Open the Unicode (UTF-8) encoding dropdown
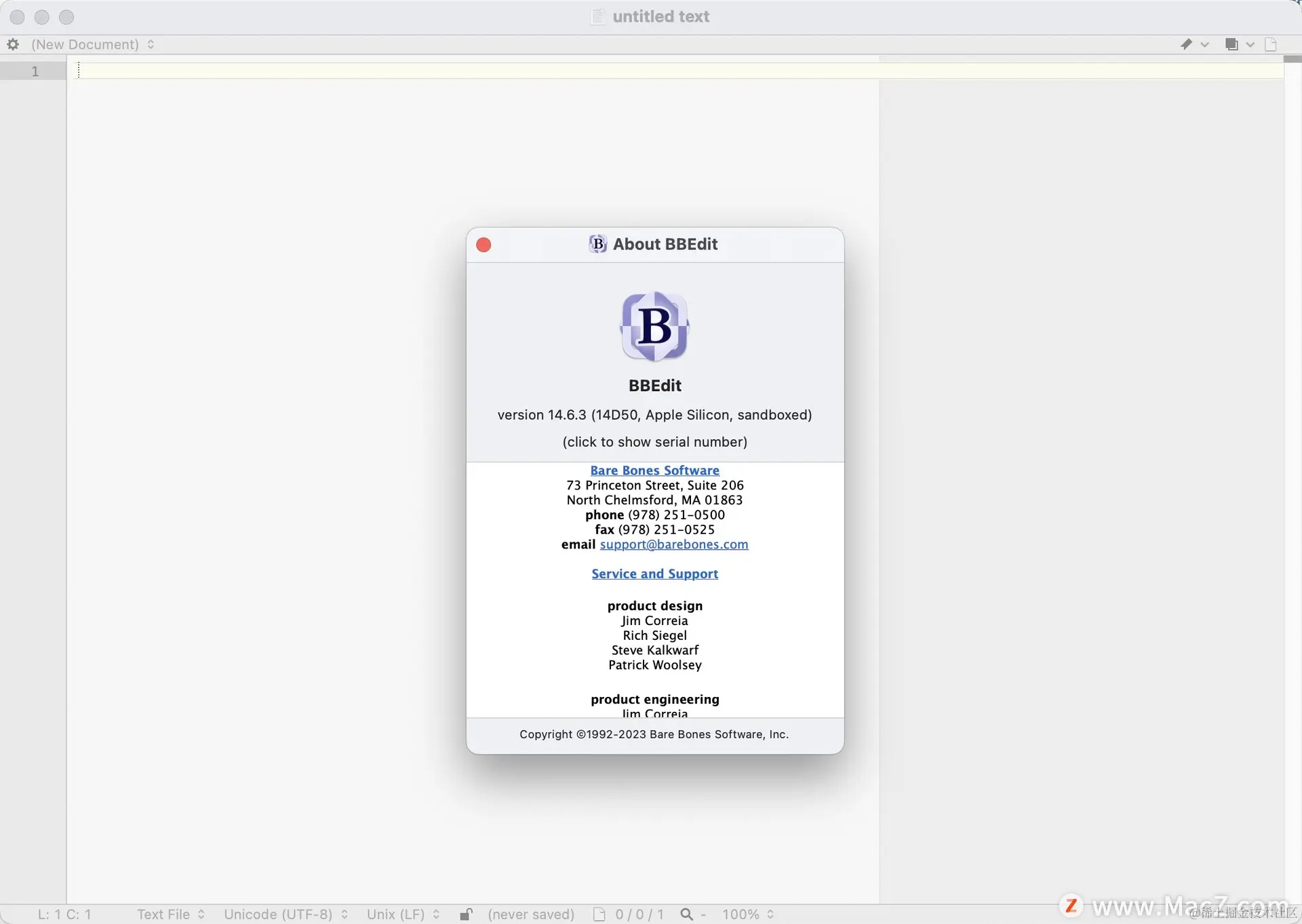 (285, 914)
